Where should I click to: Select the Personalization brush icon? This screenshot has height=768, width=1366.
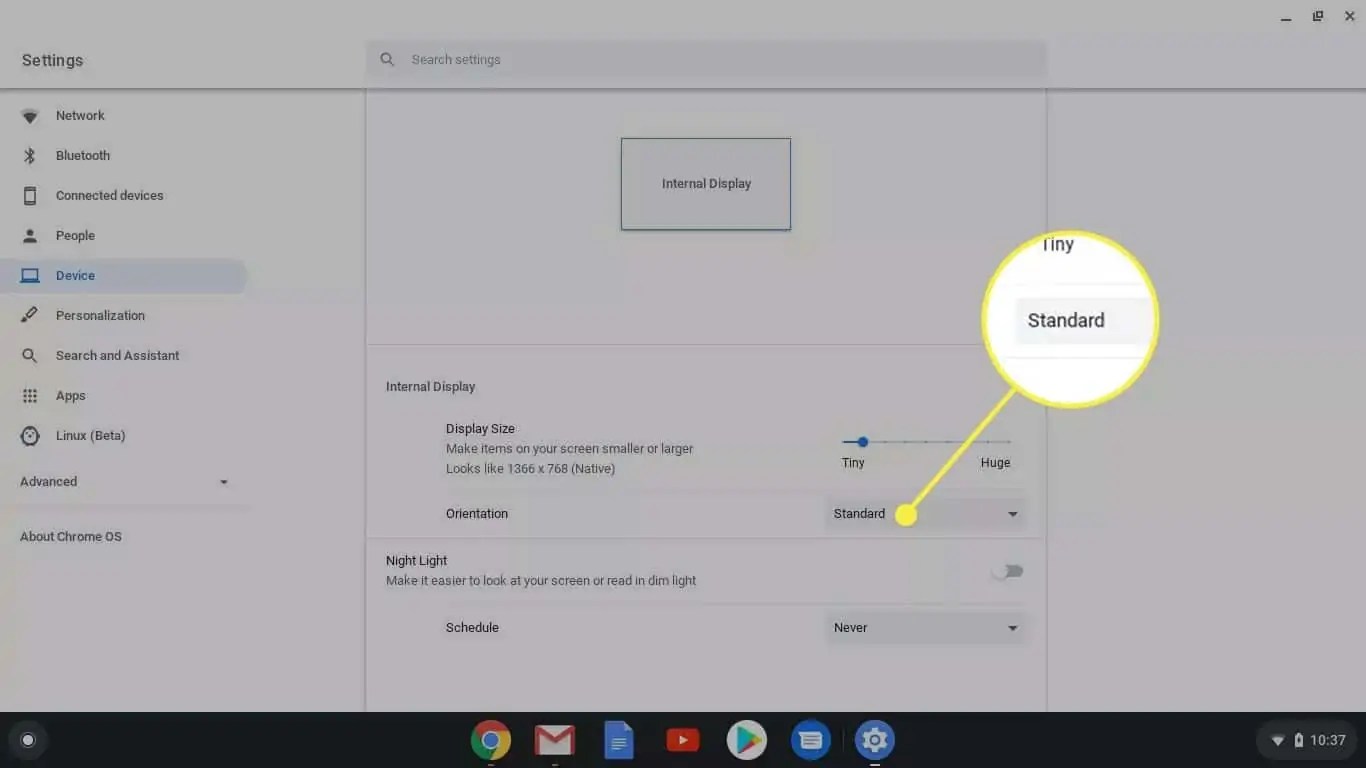pyautogui.click(x=31, y=315)
